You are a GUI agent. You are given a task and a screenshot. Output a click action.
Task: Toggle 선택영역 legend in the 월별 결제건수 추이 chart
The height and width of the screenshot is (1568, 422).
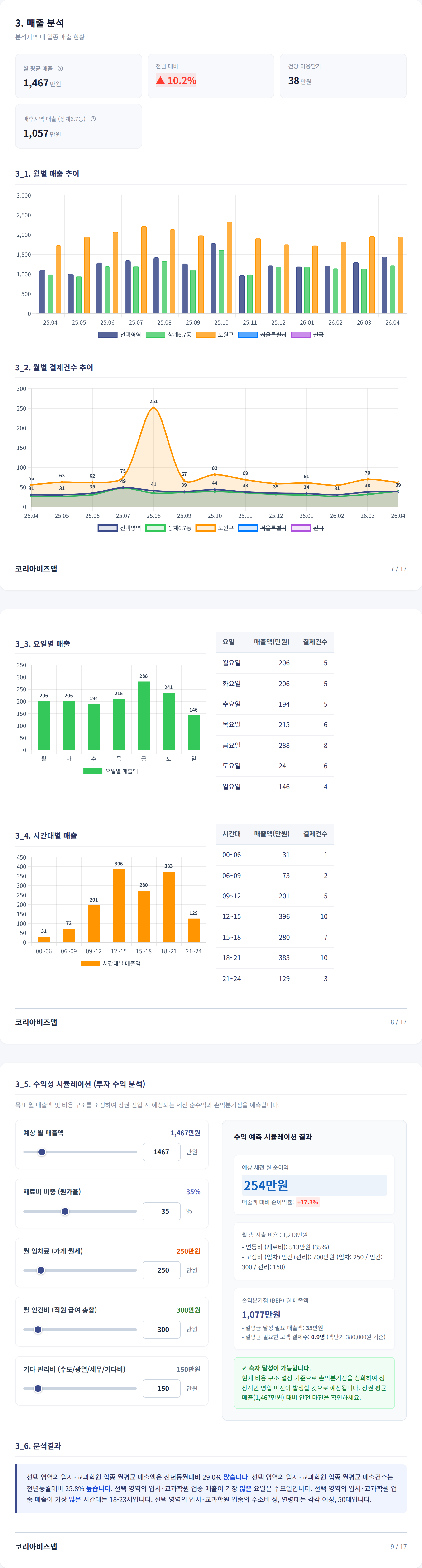[119, 528]
